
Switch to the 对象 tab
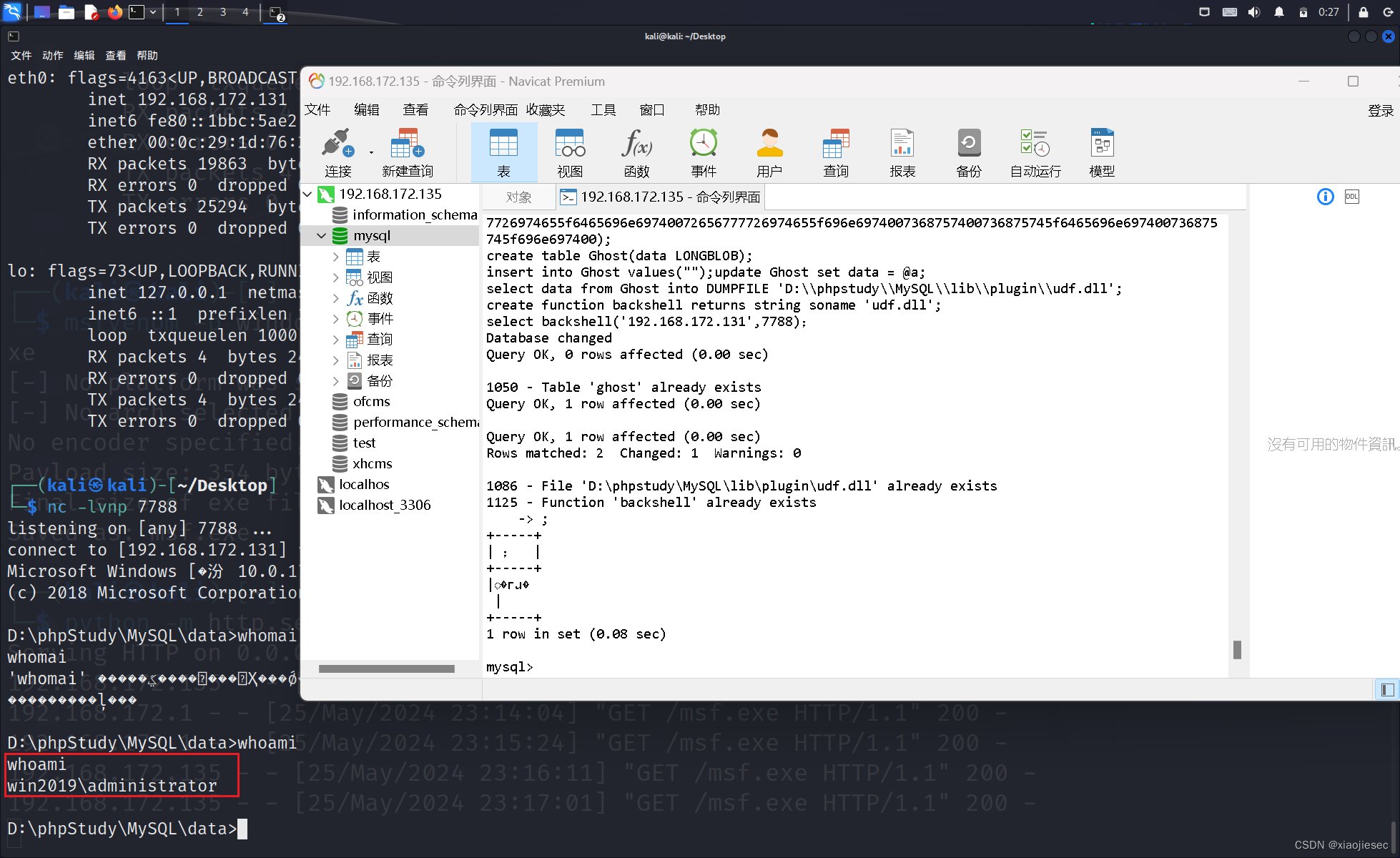pos(518,197)
